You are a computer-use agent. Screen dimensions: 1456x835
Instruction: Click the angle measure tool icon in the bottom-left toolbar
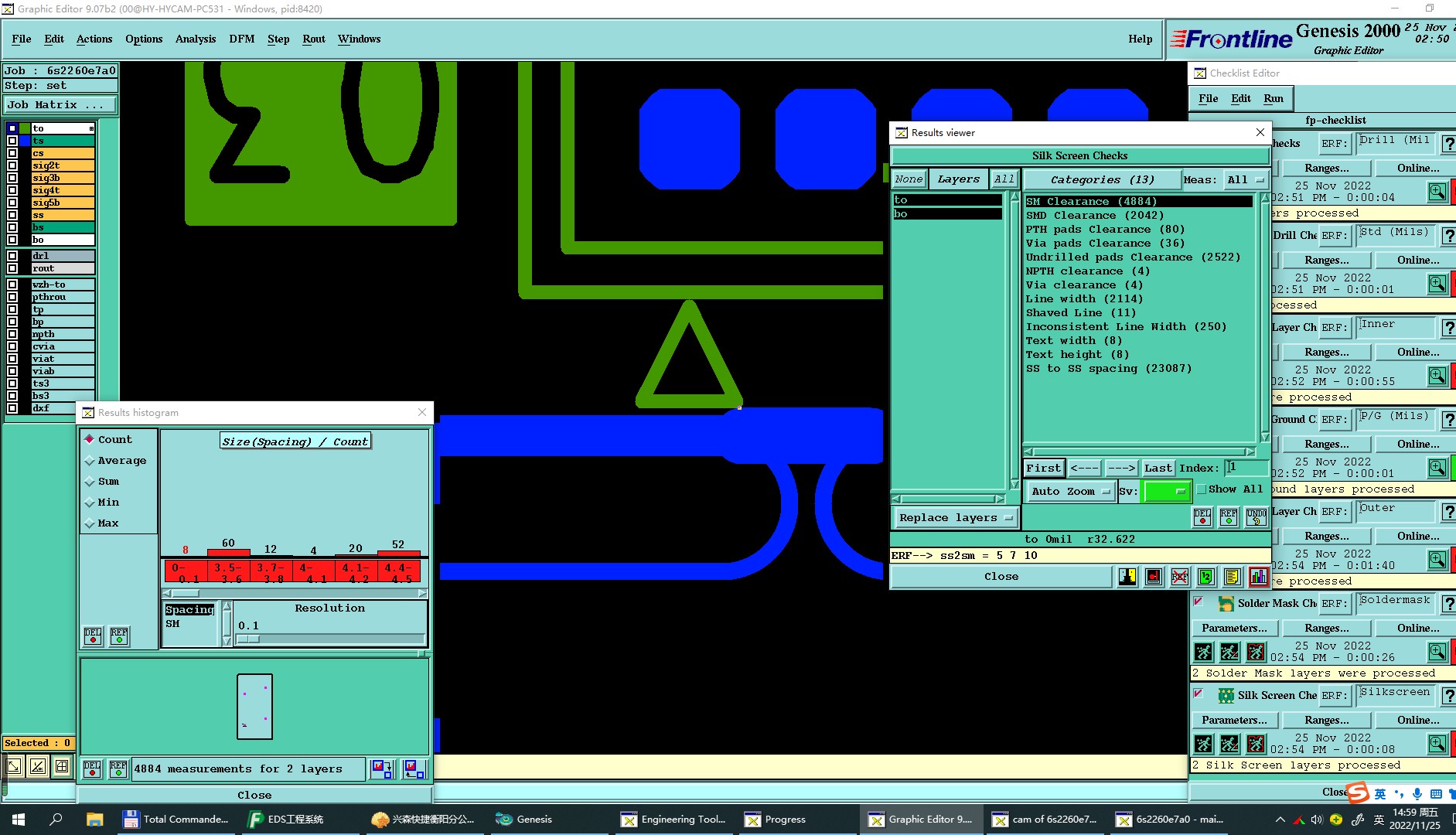38,766
